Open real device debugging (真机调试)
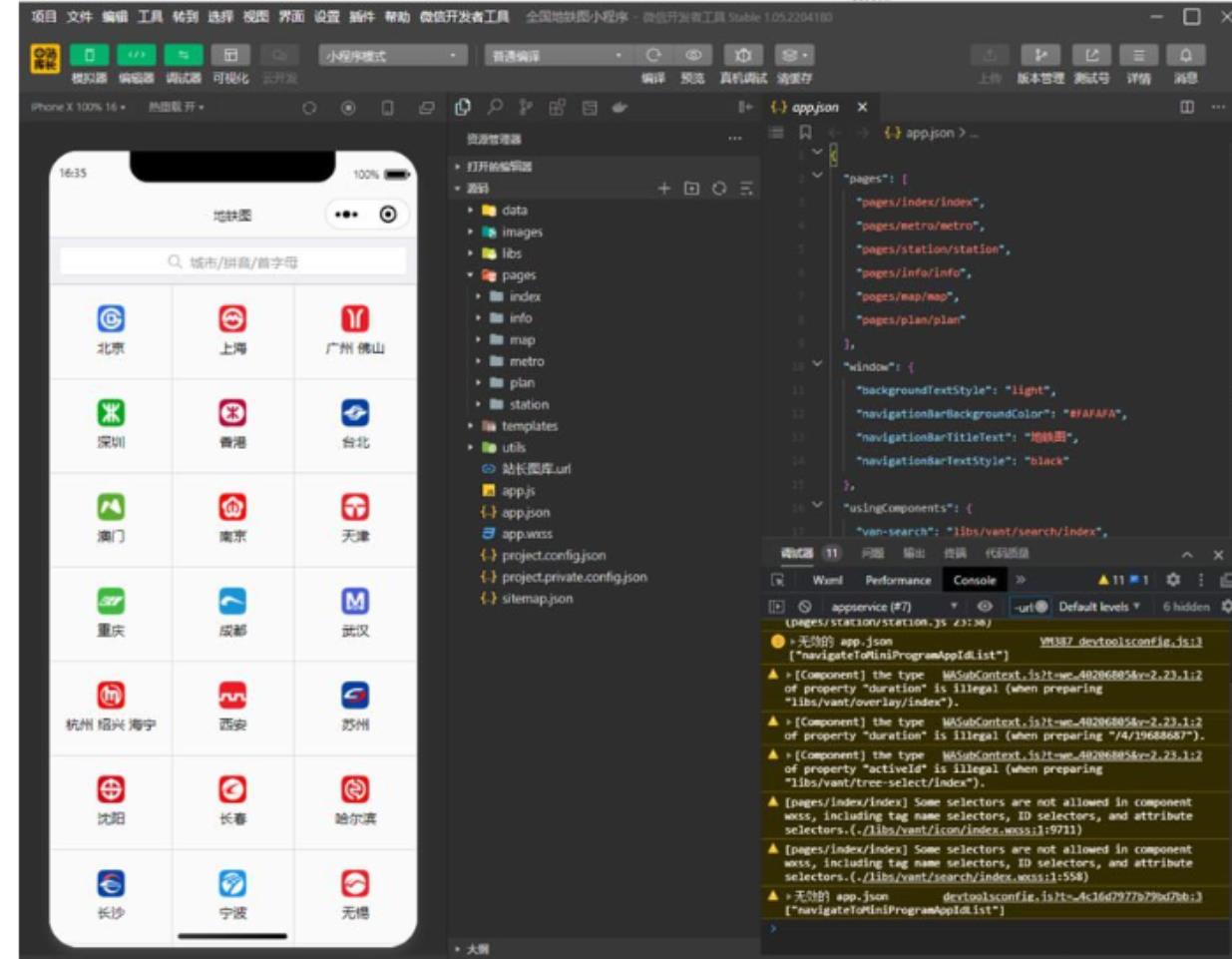Viewport: 1232px width, 959px height. [742, 56]
